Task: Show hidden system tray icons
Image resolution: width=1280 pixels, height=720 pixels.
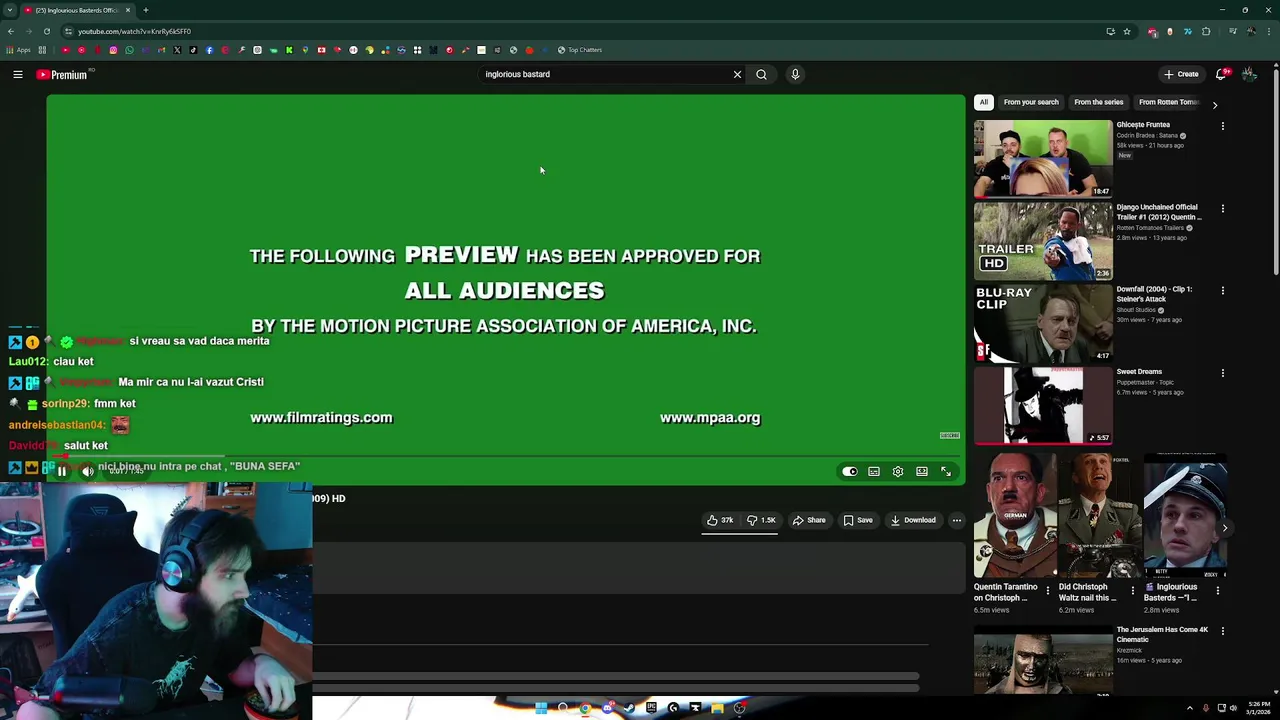Action: [1190, 708]
